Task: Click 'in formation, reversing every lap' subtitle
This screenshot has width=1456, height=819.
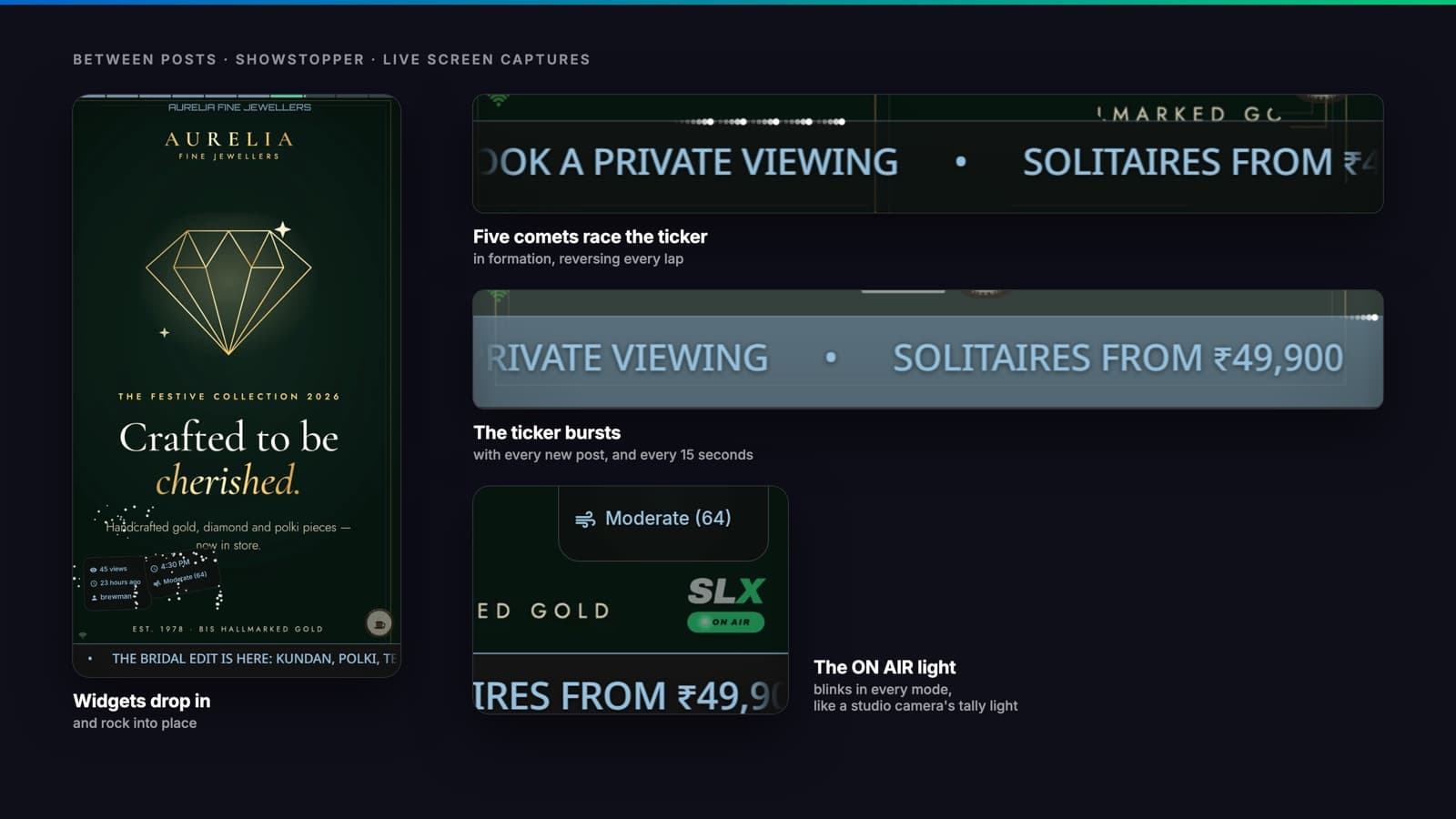Action: 578,259
